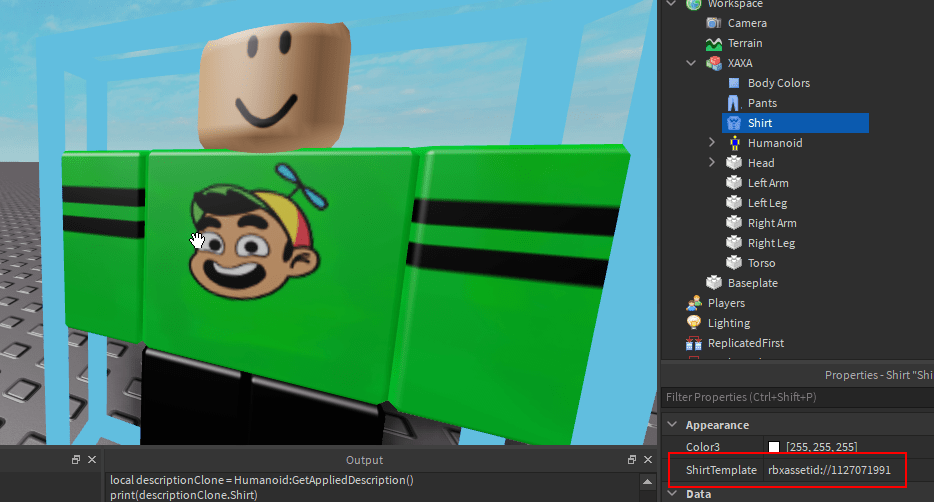Select Torso in the Explorer
934x502 pixels.
[x=761, y=263]
